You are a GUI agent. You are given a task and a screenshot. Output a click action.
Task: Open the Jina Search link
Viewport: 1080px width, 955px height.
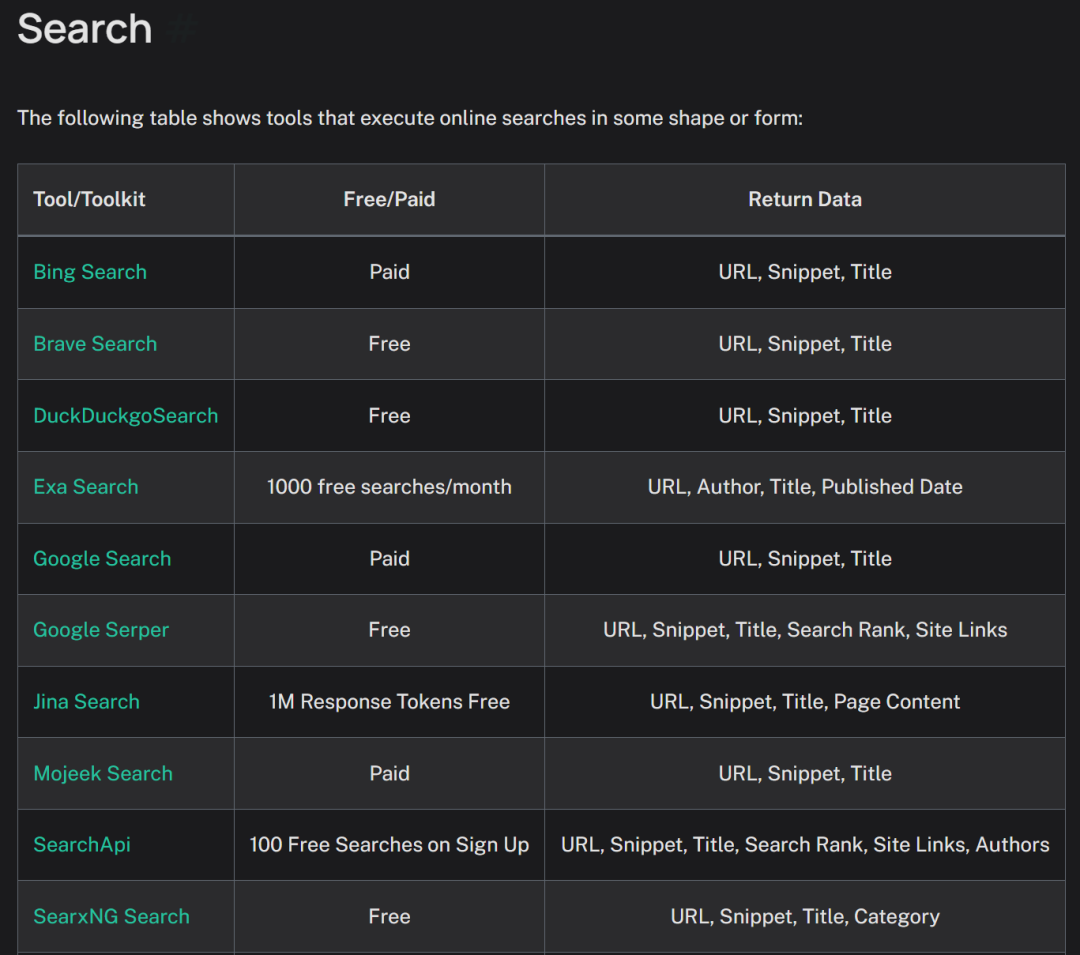pyautogui.click(x=86, y=702)
